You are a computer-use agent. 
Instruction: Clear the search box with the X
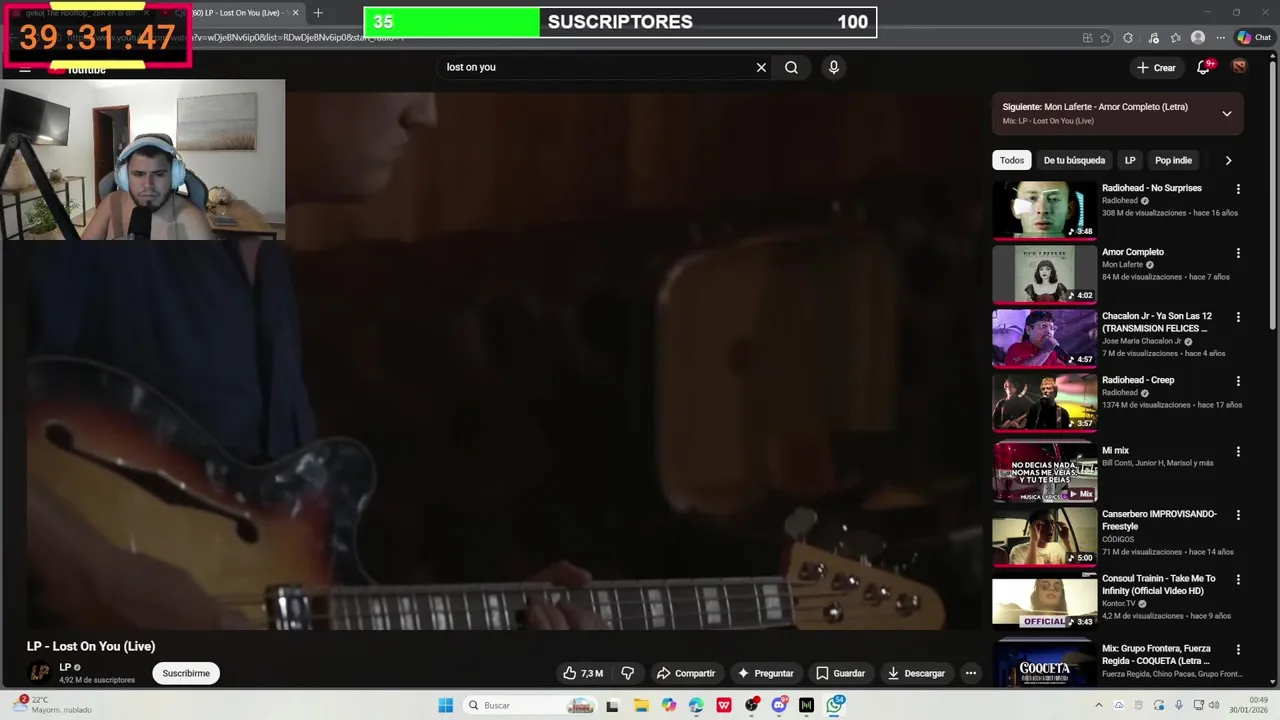761,67
